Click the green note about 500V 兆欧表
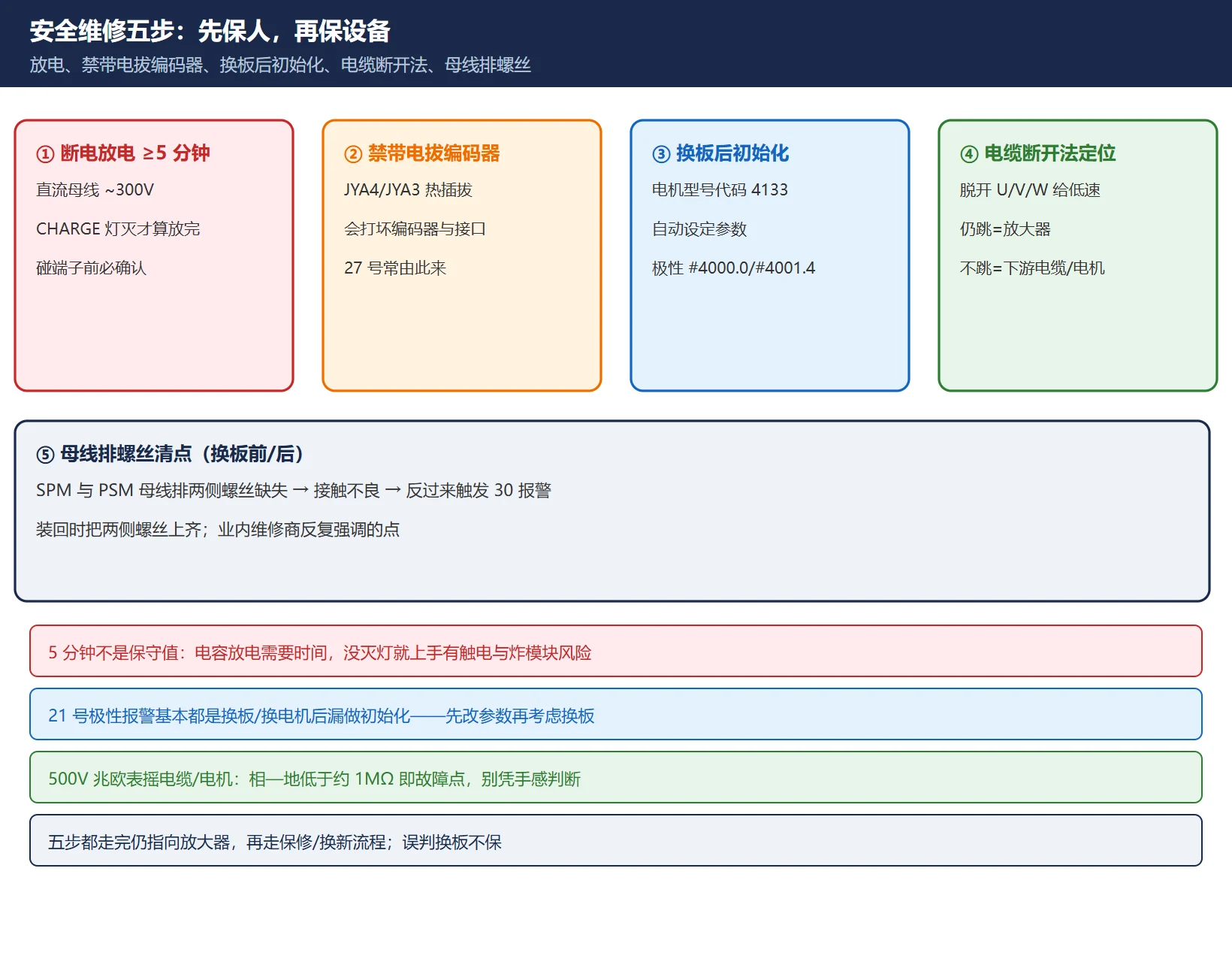 (616, 777)
